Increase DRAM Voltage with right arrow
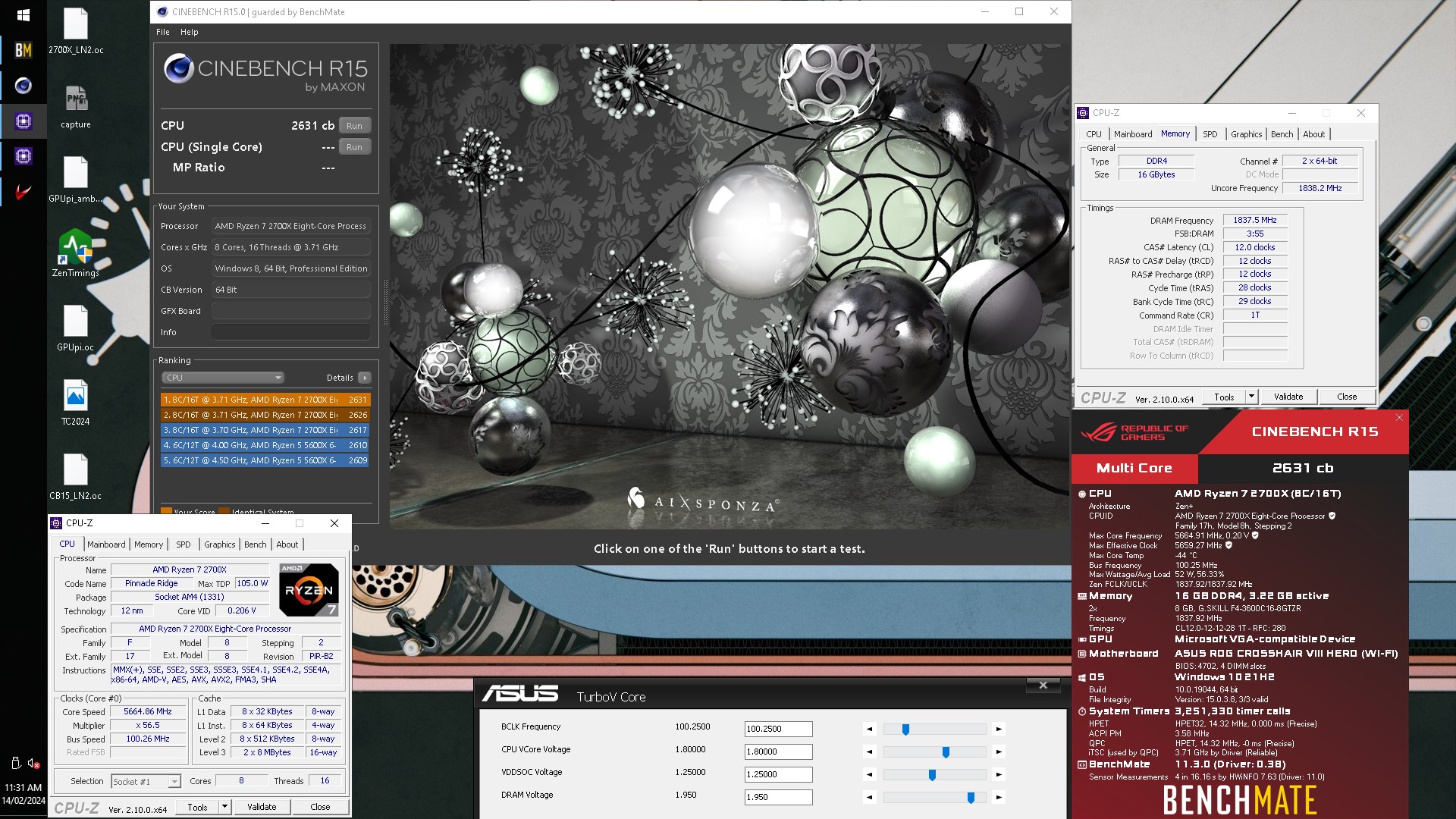This screenshot has height=819, width=1456. click(999, 798)
